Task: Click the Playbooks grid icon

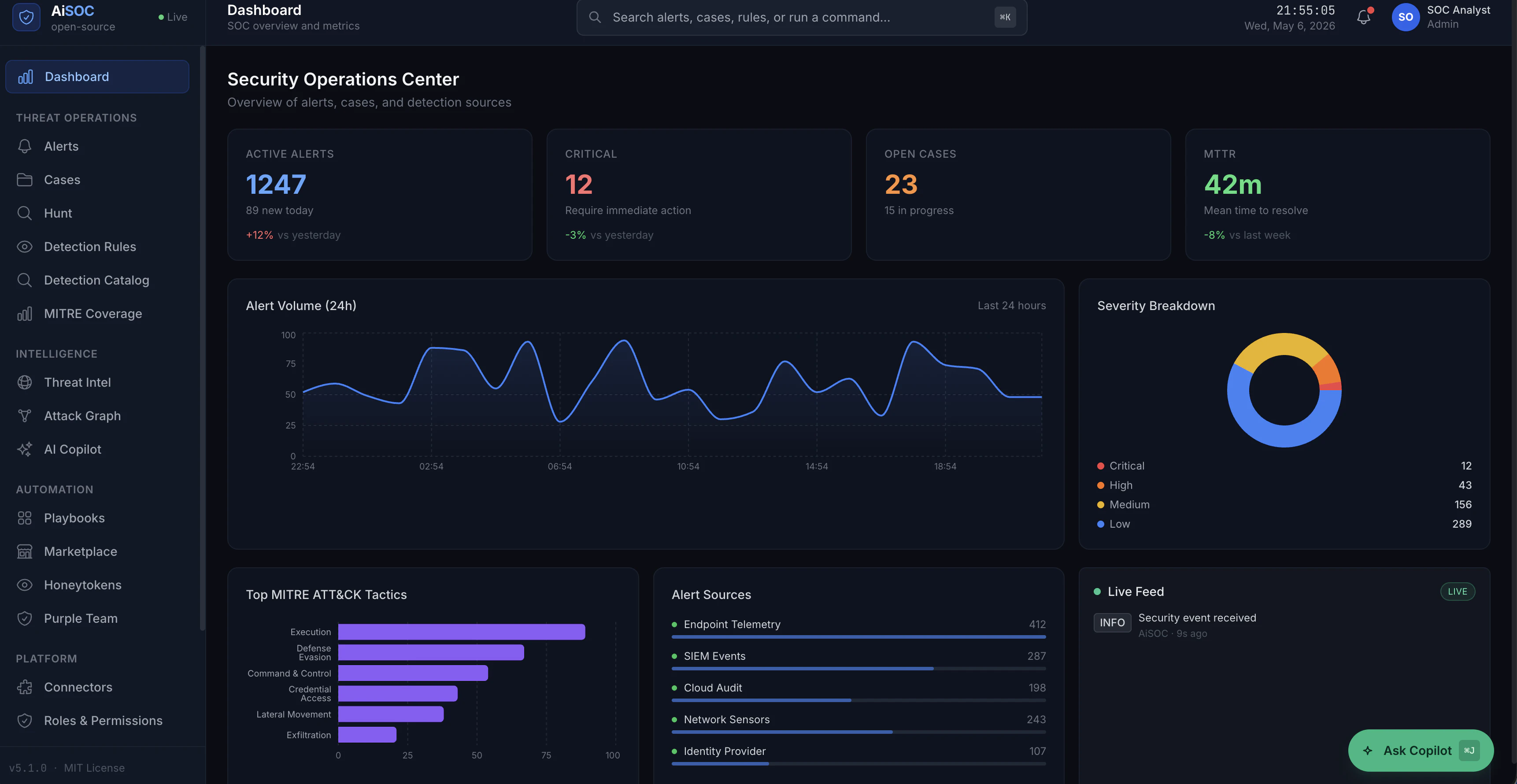Action: (25, 518)
